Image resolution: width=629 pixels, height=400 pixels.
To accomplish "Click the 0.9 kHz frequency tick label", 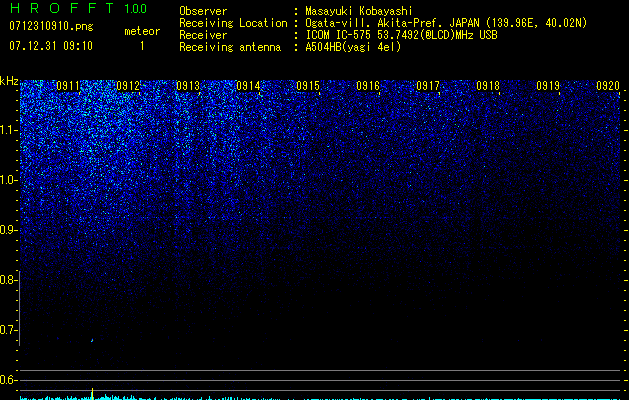I will [x=8, y=230].
